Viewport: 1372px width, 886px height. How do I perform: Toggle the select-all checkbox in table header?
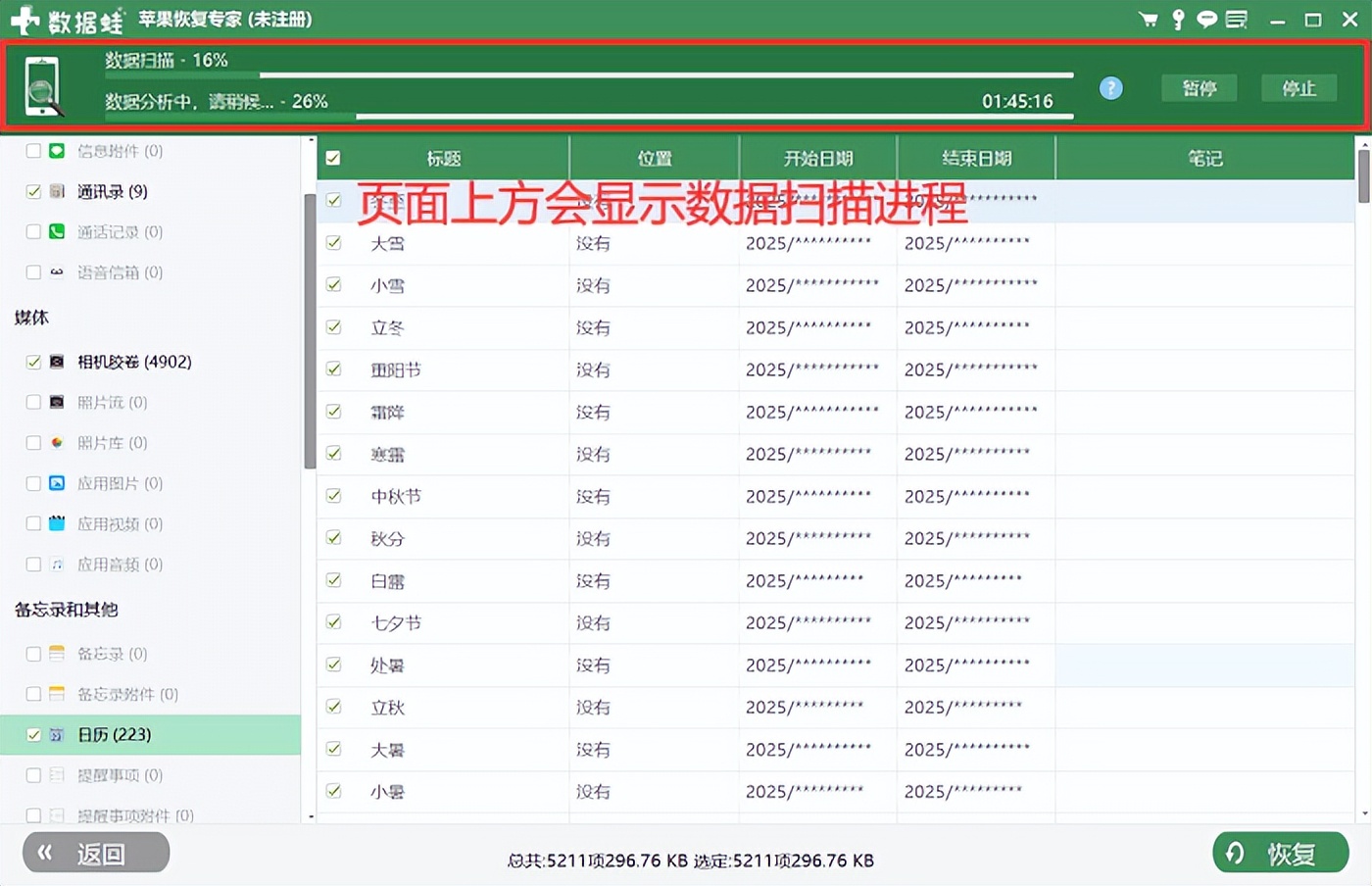click(x=333, y=157)
